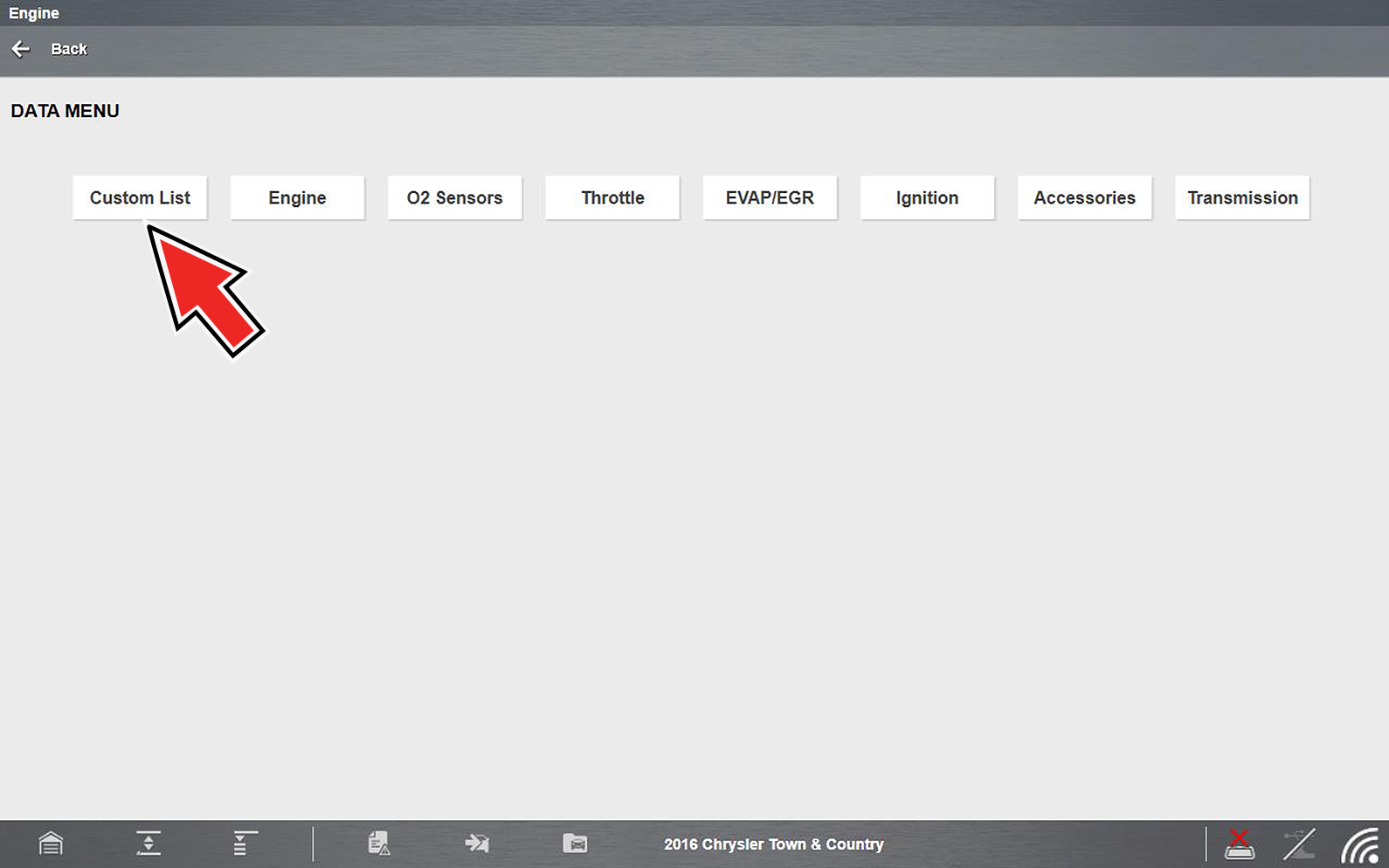Open the document with warning triangle icon
Image resolution: width=1389 pixels, height=868 pixels.
[378, 844]
